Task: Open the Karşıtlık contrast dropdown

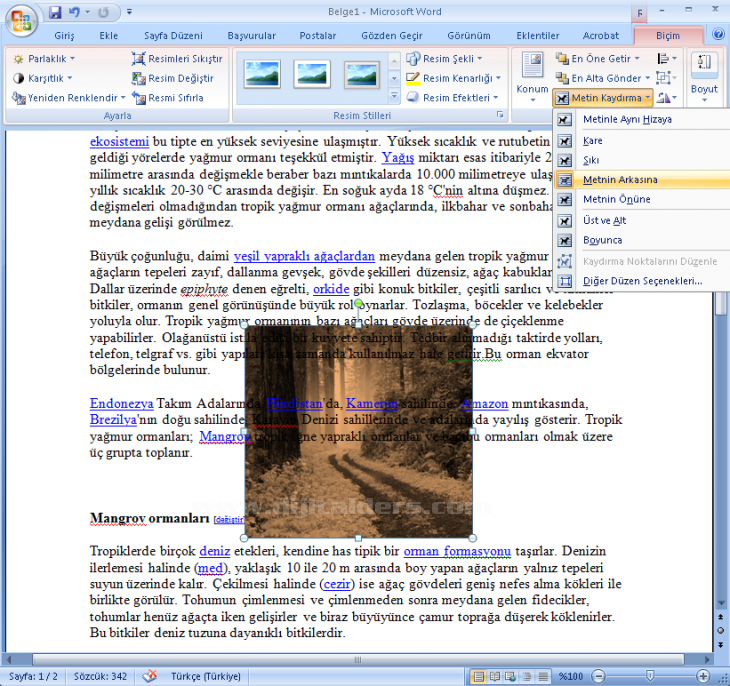Action: (42, 78)
